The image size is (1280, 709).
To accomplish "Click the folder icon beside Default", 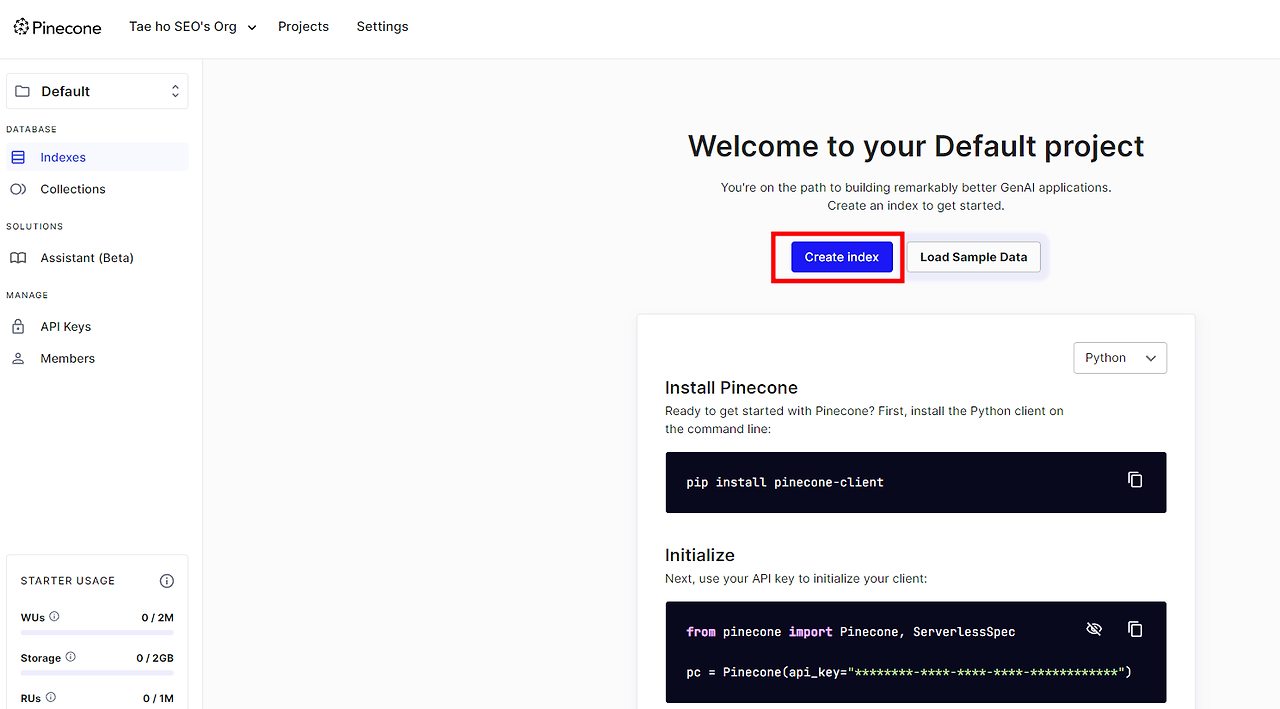I will tap(23, 91).
